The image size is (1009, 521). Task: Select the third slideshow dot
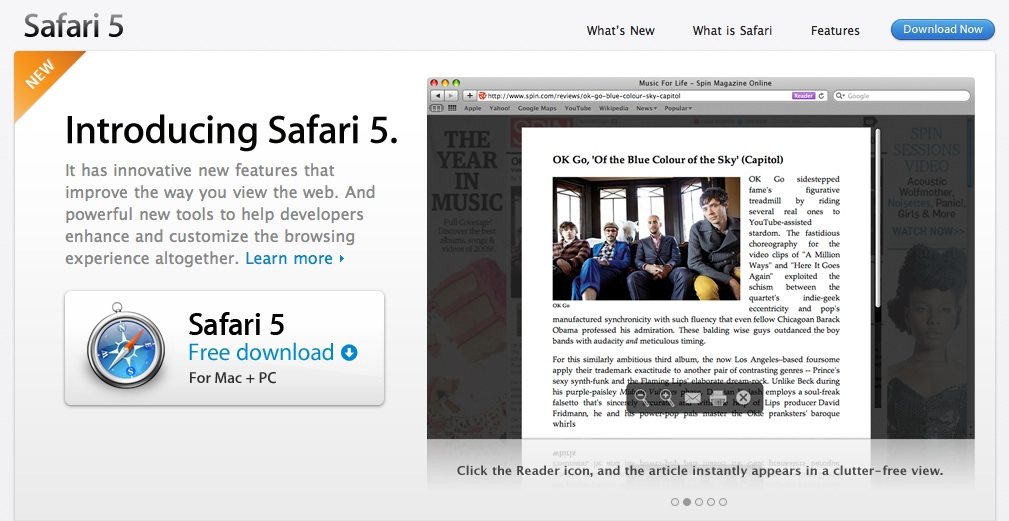point(699,502)
